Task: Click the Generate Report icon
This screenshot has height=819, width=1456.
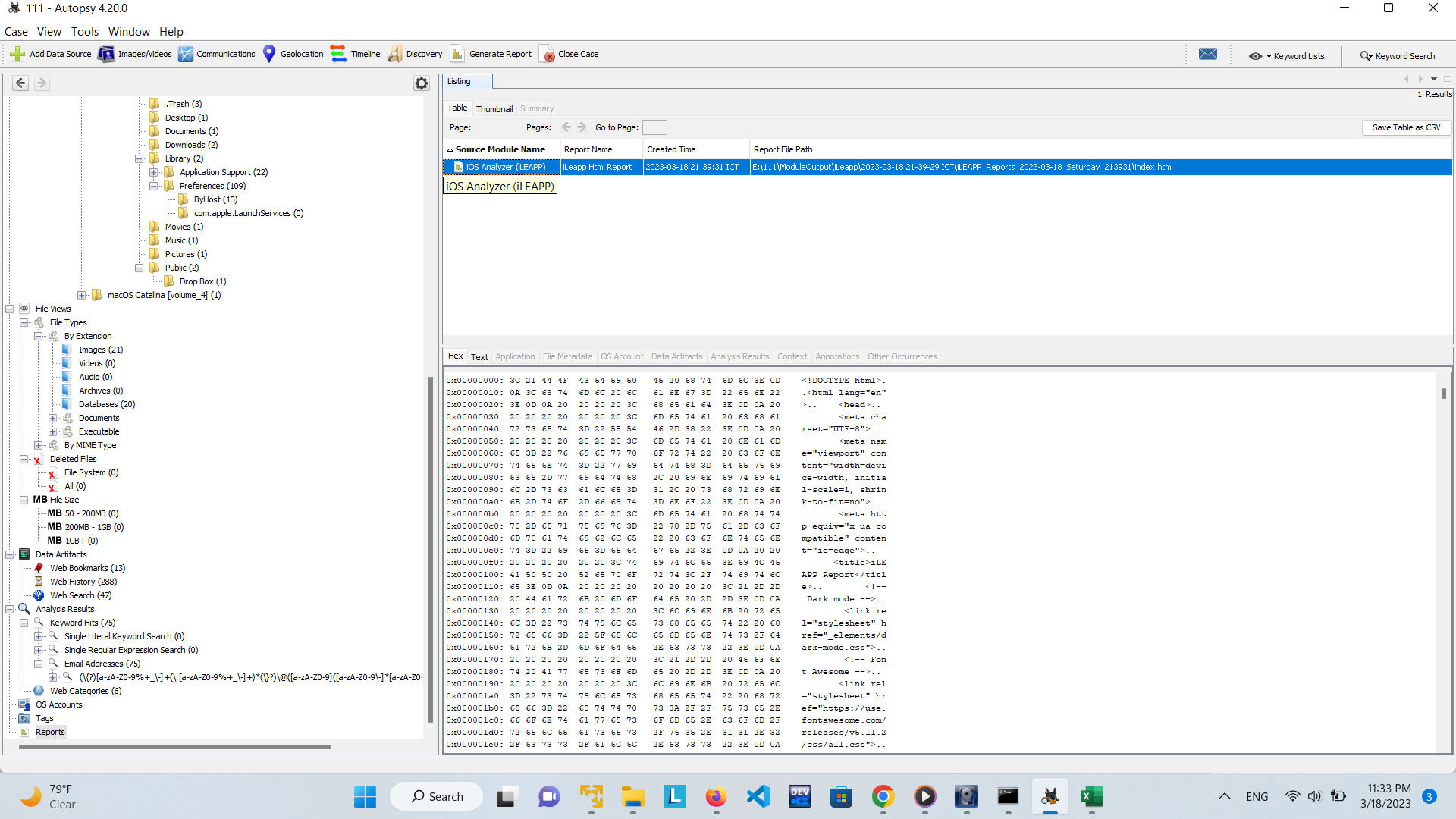Action: 457,54
